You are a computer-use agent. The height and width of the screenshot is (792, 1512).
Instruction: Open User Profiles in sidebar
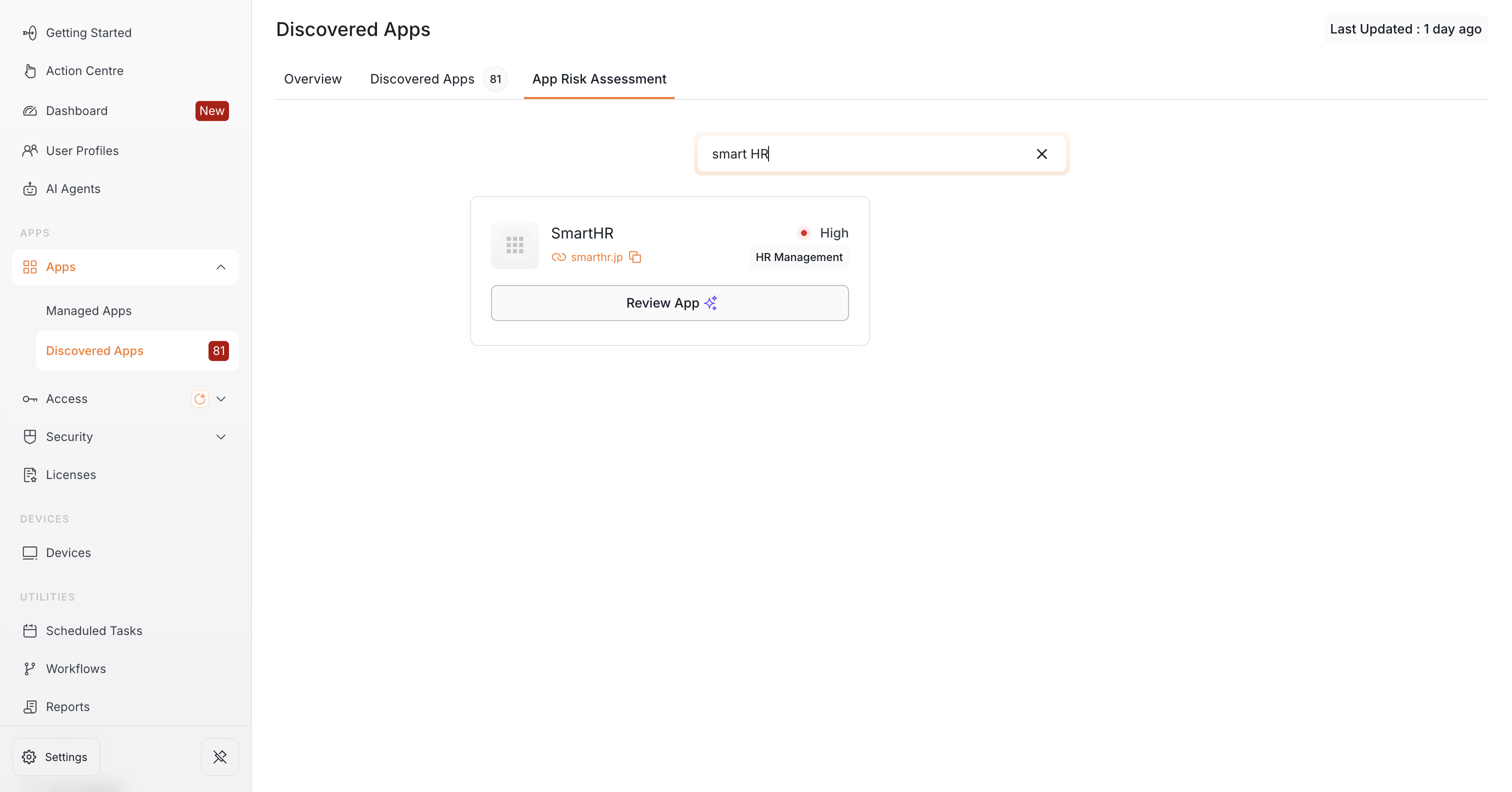pos(82,151)
